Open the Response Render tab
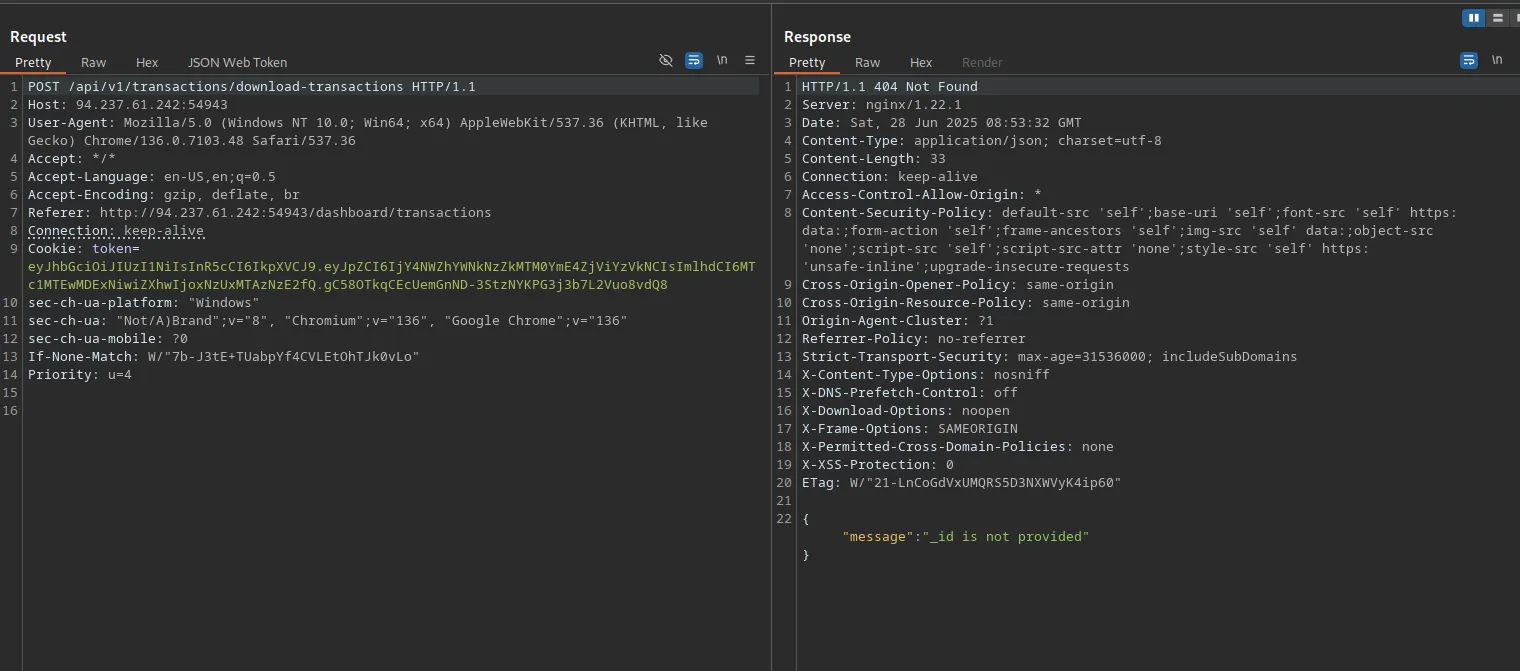 coord(982,62)
